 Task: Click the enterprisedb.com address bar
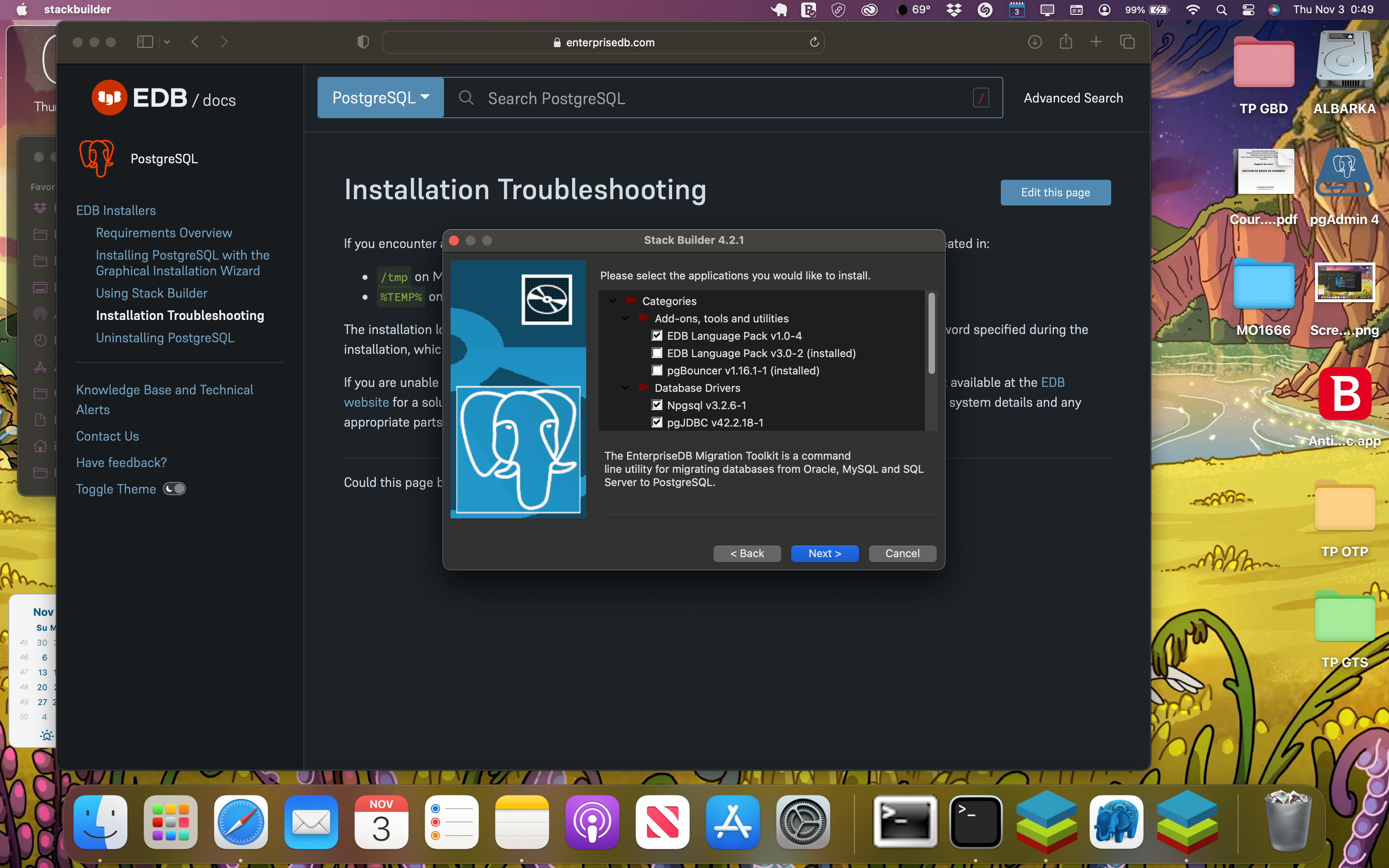click(x=603, y=43)
